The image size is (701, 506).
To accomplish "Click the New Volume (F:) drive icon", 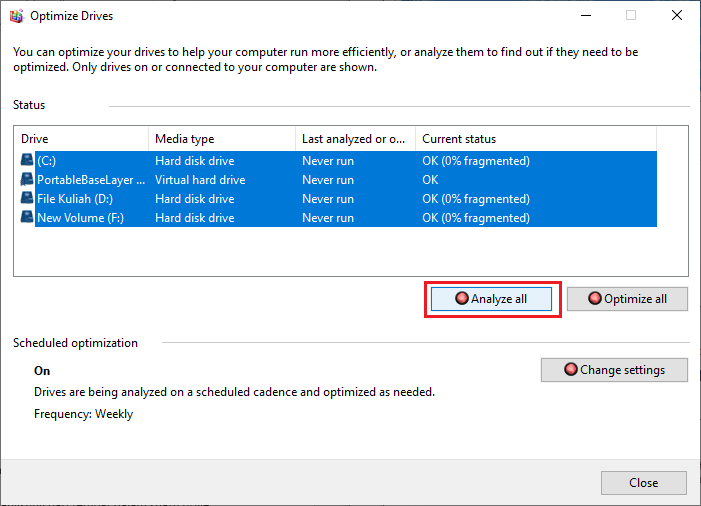I will point(26,218).
